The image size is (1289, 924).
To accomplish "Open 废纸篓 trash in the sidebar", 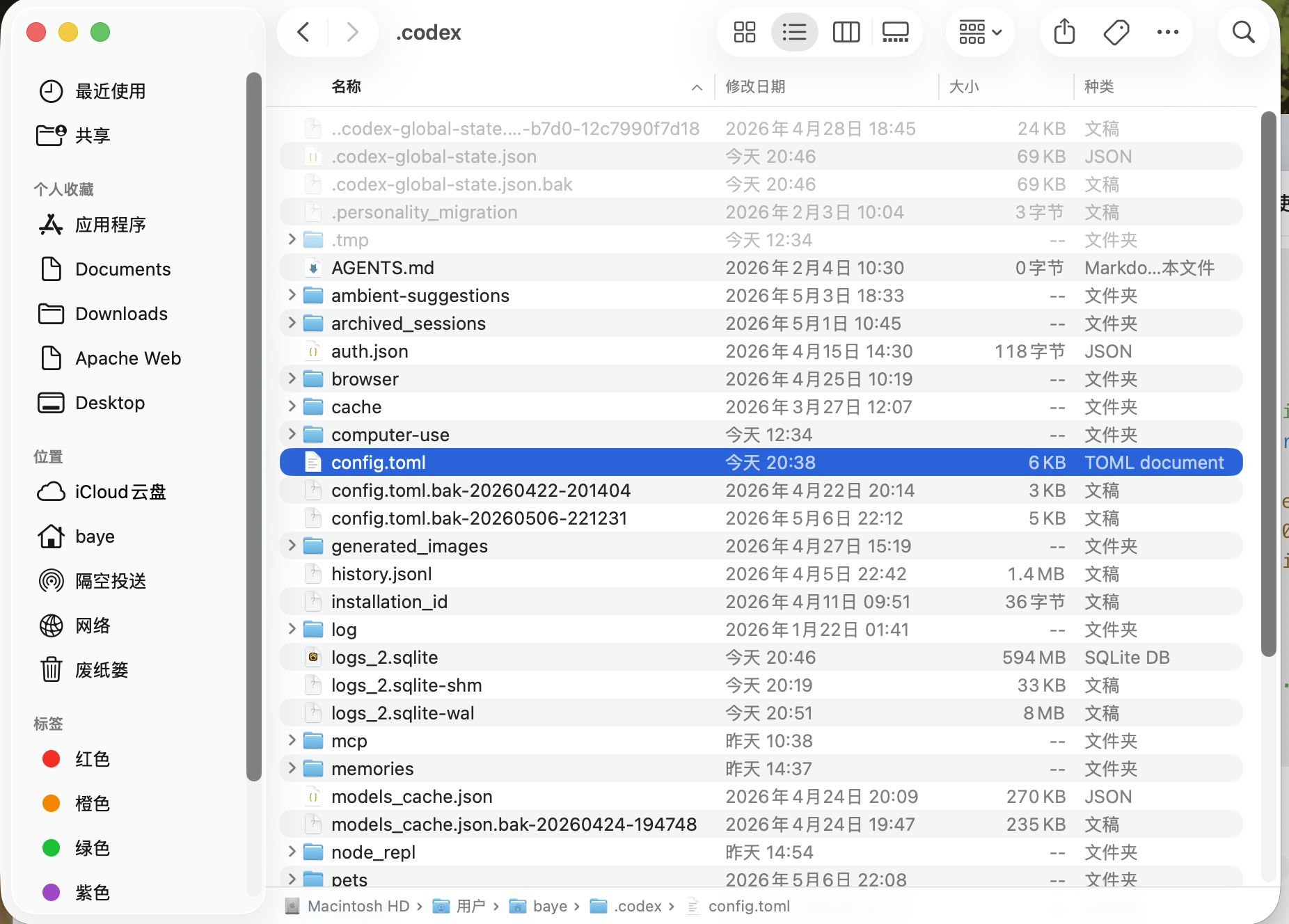I will [84, 670].
